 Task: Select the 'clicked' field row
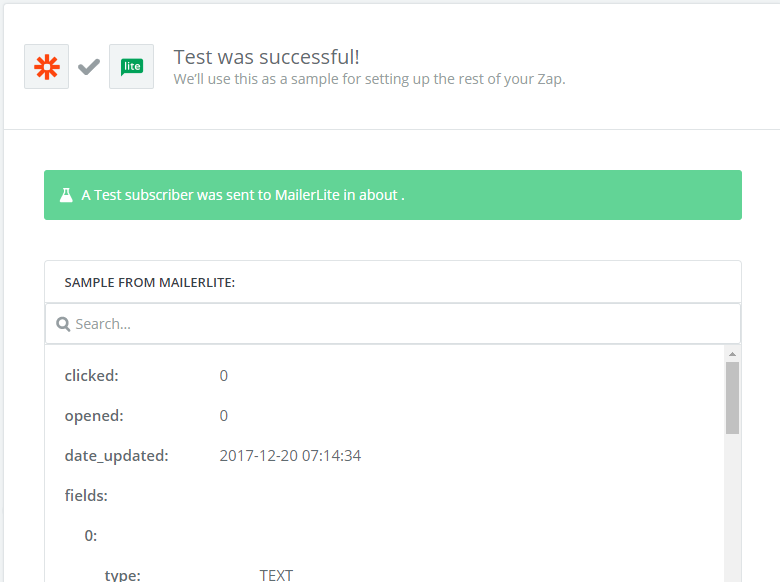[x=92, y=376]
